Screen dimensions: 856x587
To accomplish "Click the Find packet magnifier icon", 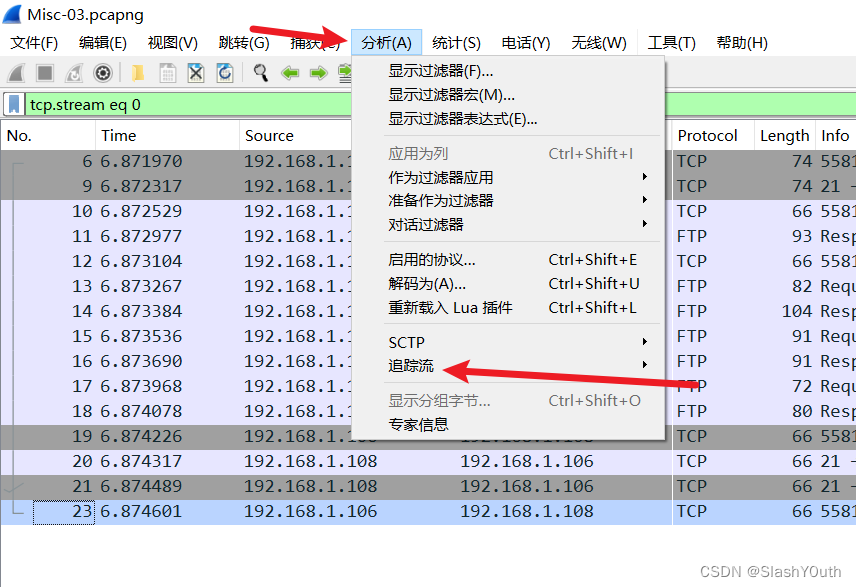I will [260, 73].
